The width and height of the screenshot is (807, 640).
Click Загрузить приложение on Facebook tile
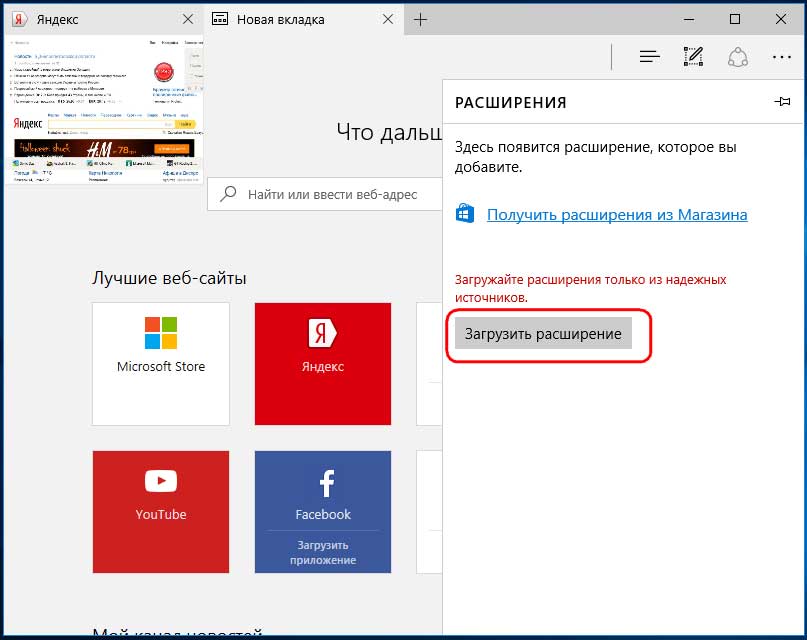point(323,553)
